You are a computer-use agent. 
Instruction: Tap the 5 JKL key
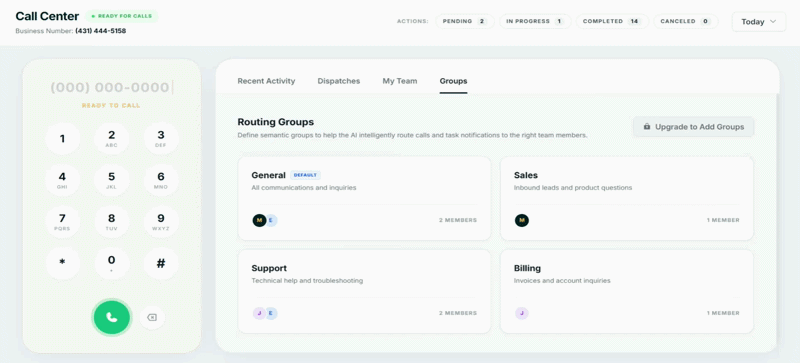(112, 180)
